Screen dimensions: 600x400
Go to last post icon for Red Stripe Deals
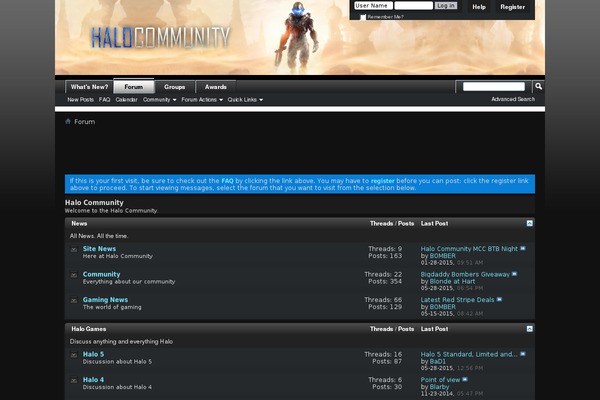click(499, 300)
